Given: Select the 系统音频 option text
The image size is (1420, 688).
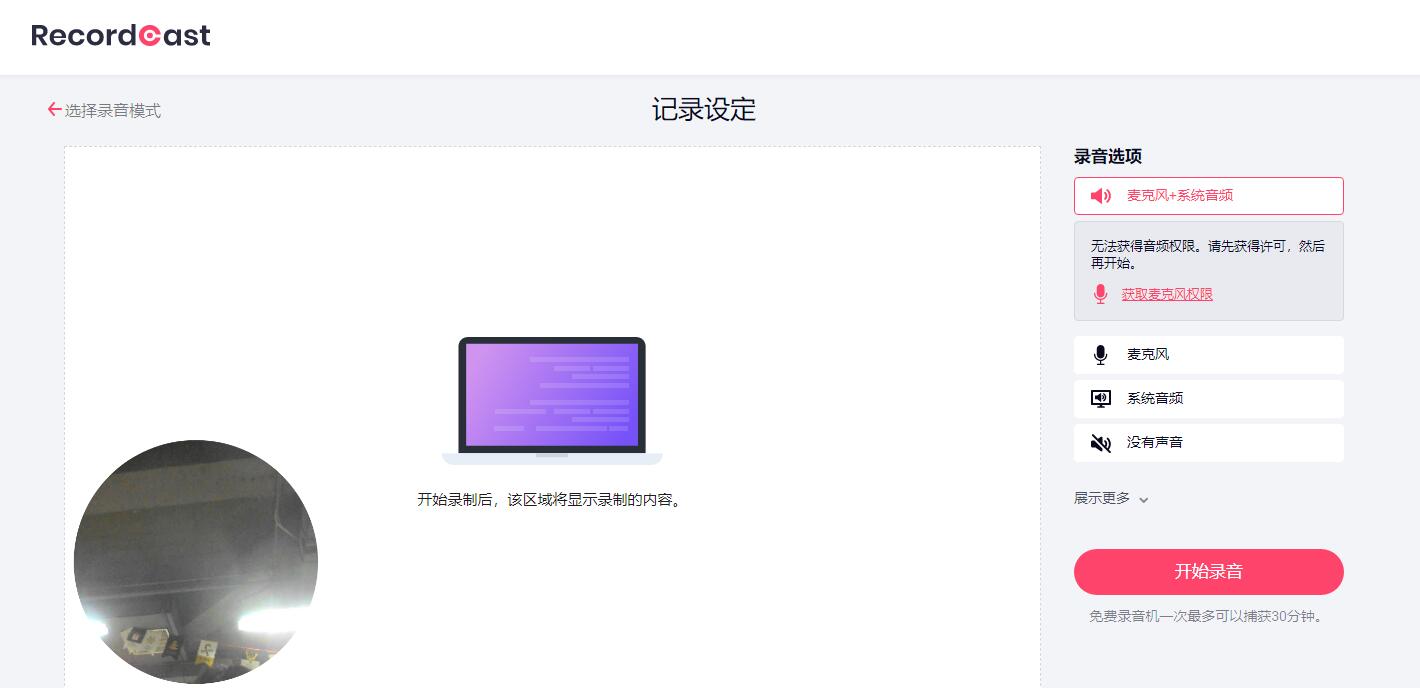Looking at the screenshot, I should (1154, 399).
